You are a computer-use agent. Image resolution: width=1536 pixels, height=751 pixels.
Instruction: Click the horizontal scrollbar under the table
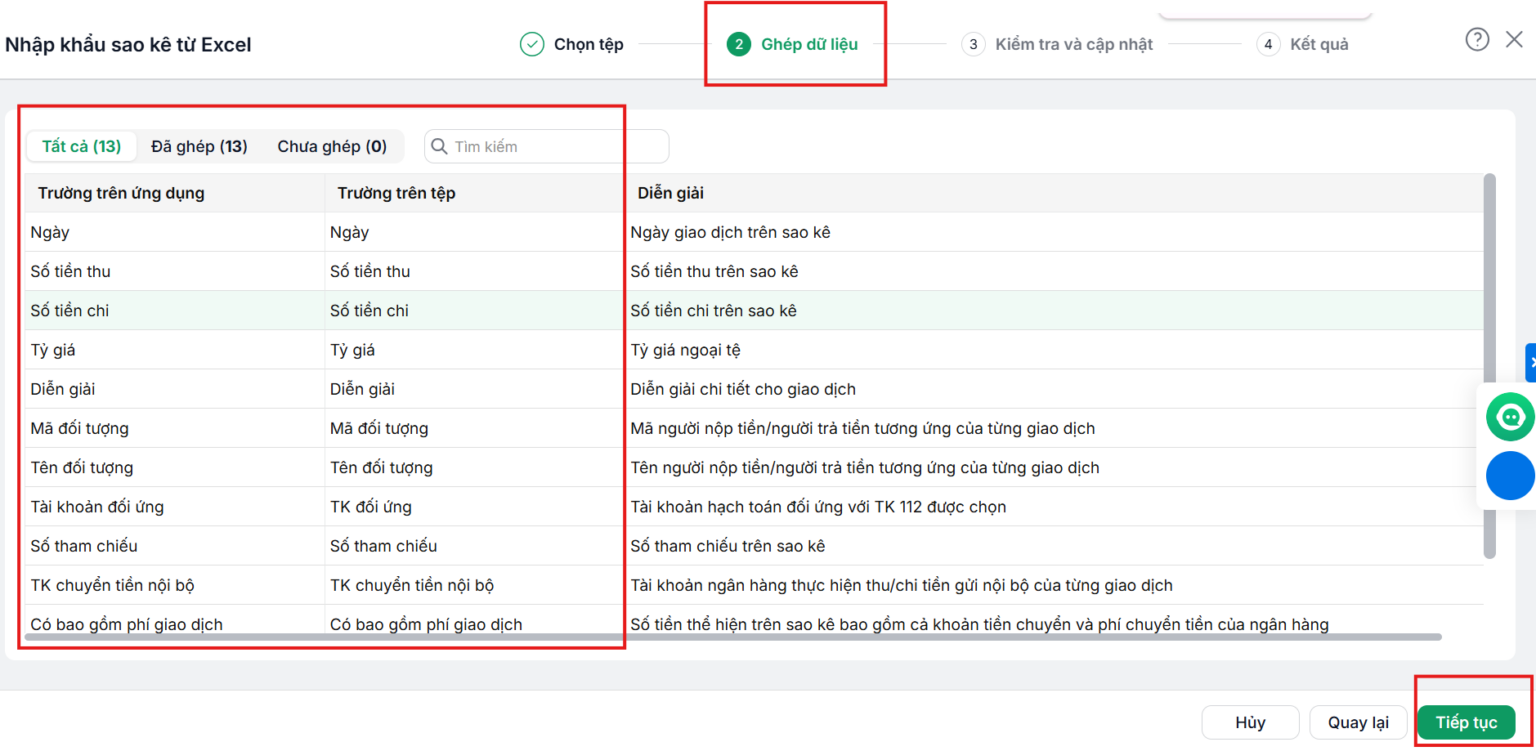coord(732,636)
